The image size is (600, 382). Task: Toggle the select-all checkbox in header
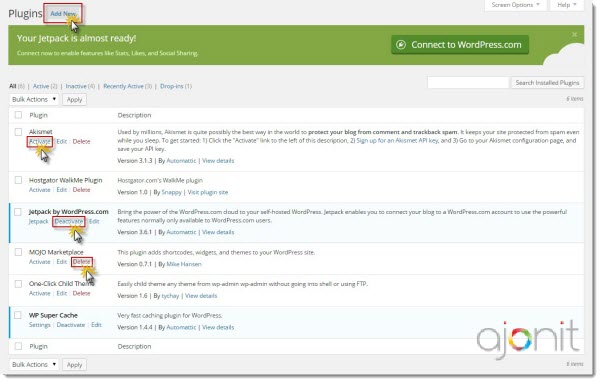tap(18, 115)
